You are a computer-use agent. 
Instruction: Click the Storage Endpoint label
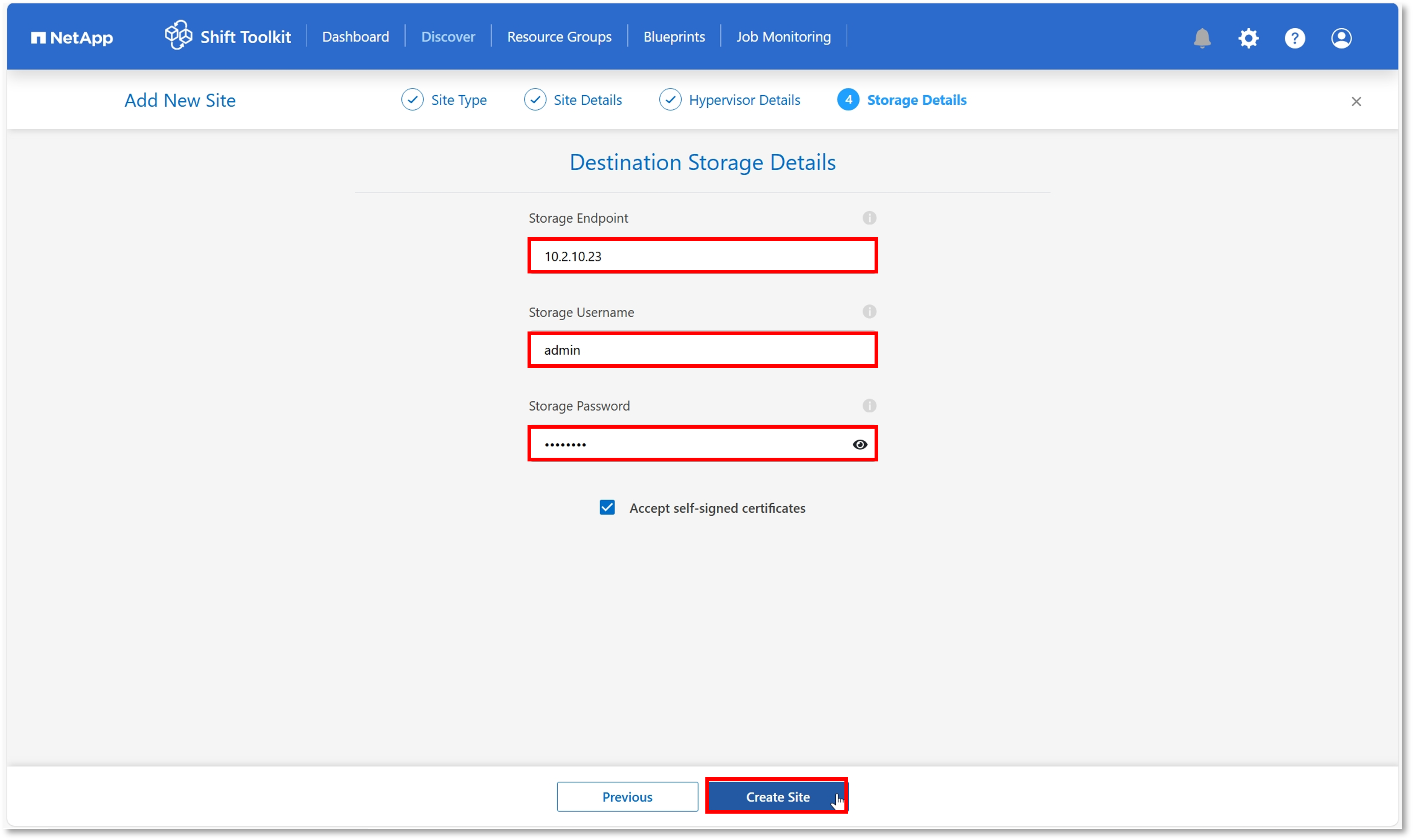[x=578, y=218]
